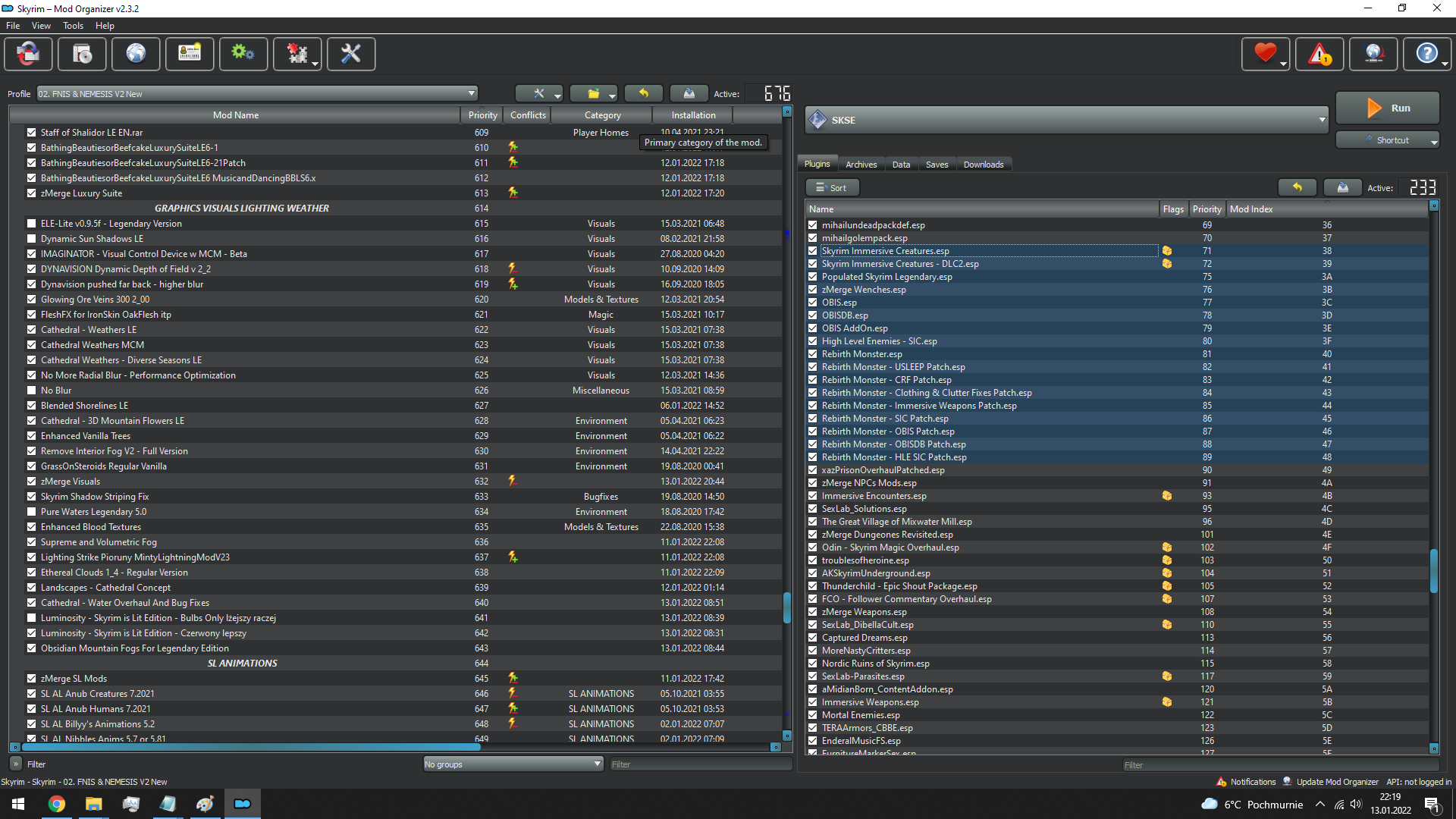This screenshot has width=1456, height=819.
Task: Switch to the Downloads tab
Action: click(984, 165)
